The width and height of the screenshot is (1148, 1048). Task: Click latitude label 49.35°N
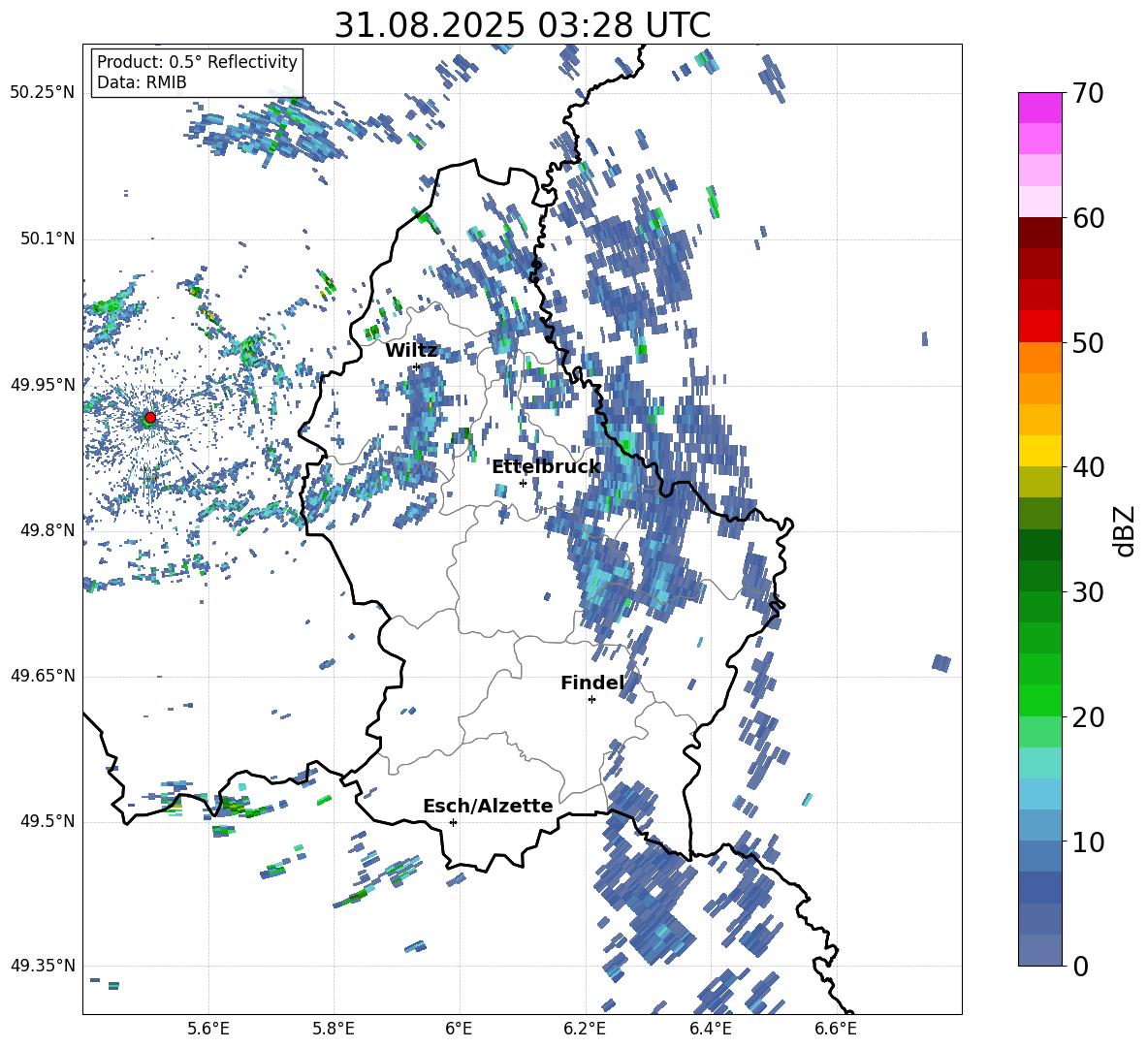(x=43, y=966)
